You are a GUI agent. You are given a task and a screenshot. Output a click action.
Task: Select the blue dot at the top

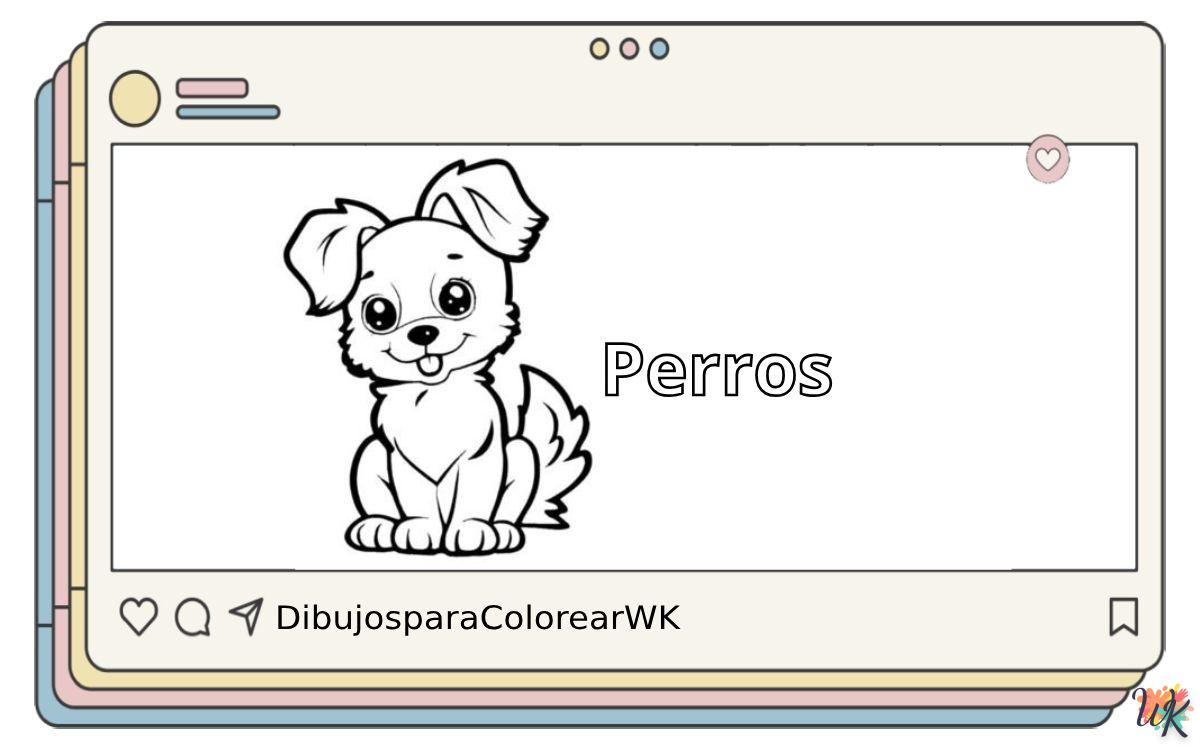(659, 49)
